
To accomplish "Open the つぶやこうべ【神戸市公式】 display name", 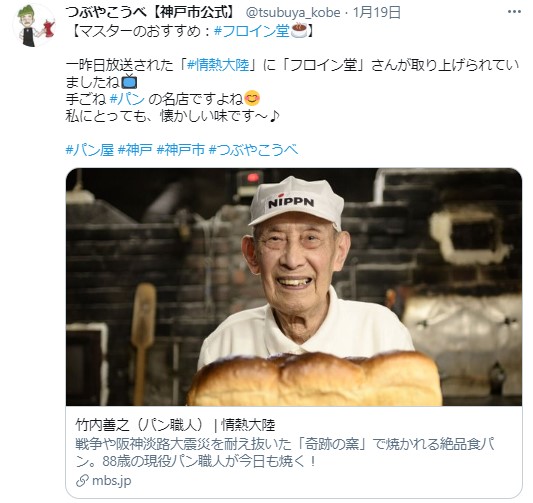I will coord(151,13).
